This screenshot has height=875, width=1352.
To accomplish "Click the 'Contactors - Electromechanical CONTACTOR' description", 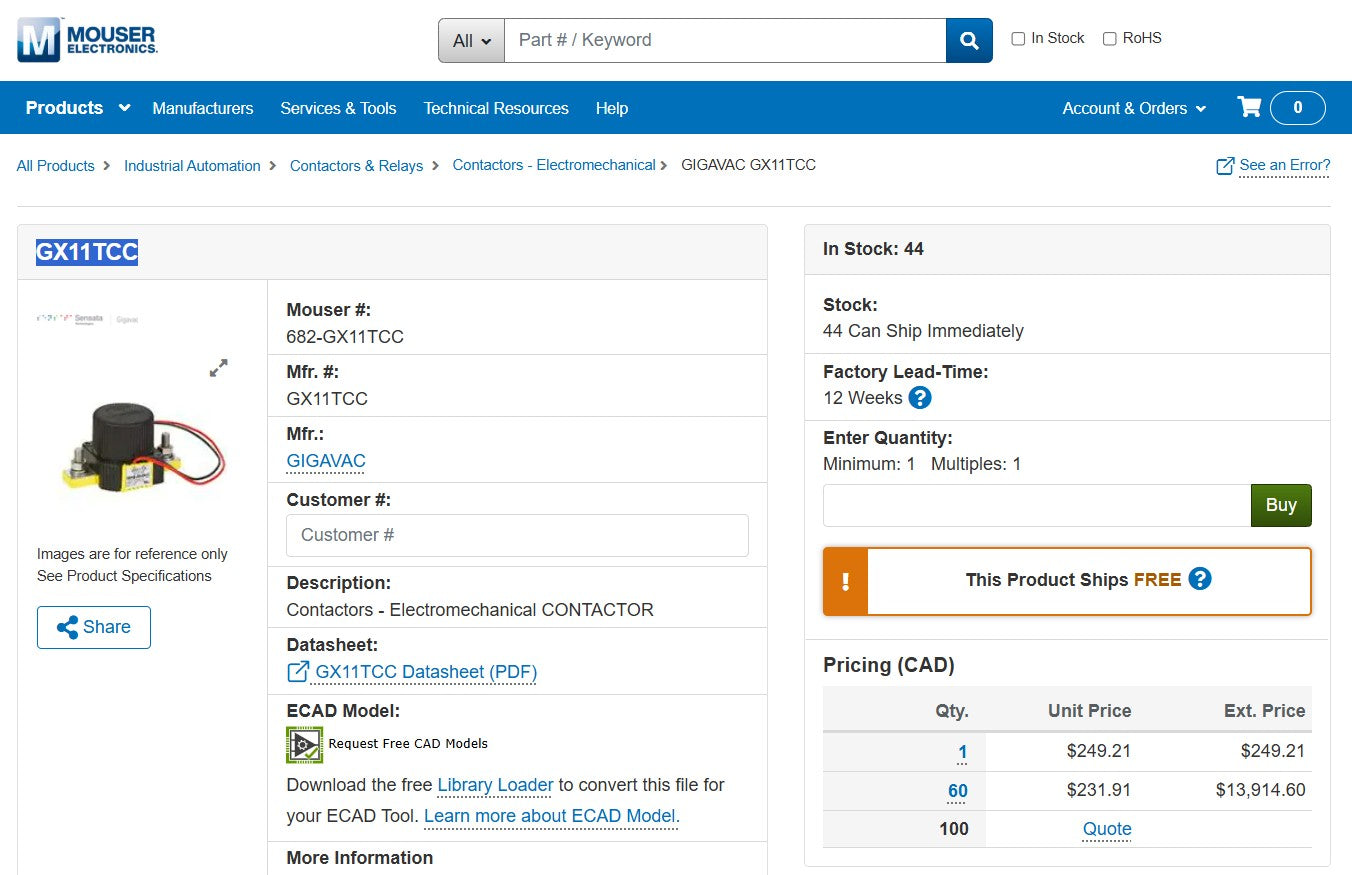I will pyautogui.click(x=470, y=610).
